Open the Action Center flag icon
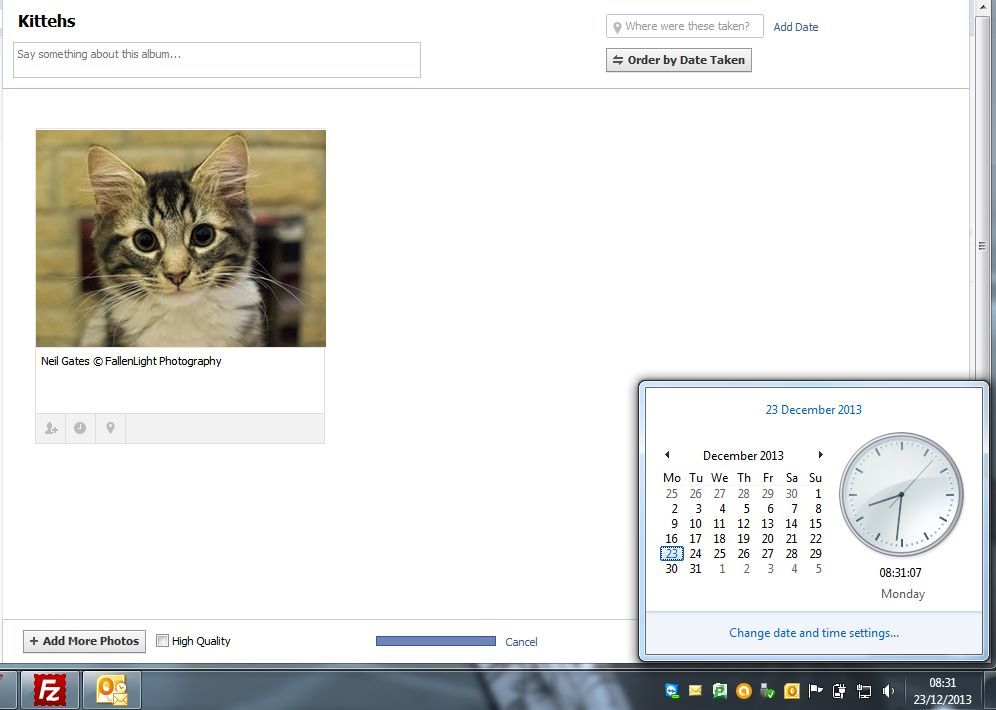Viewport: 996px width, 710px height. pos(816,691)
